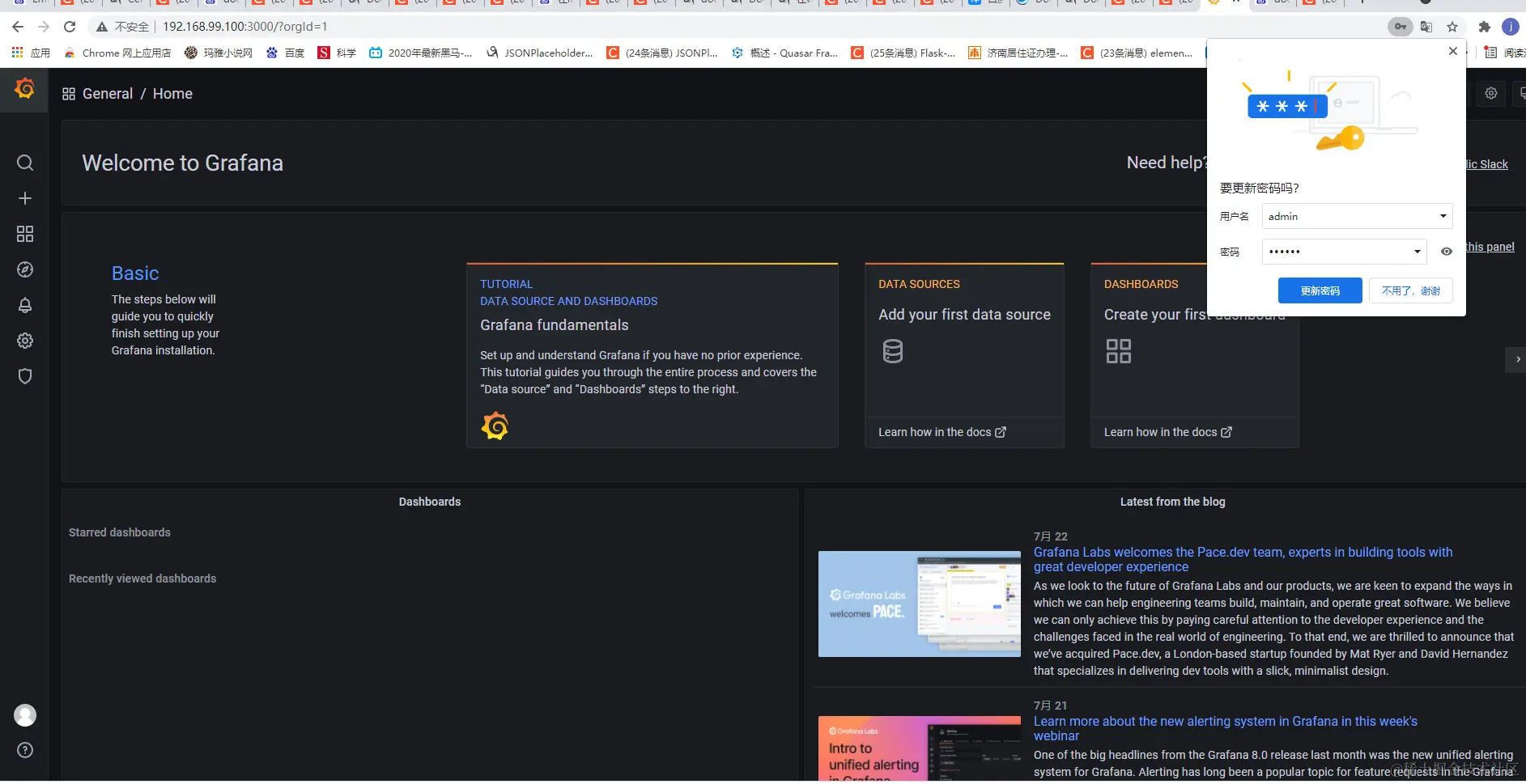This screenshot has height=784, width=1526.
Task: Click the Add your first data source heading
Action: 964,315
